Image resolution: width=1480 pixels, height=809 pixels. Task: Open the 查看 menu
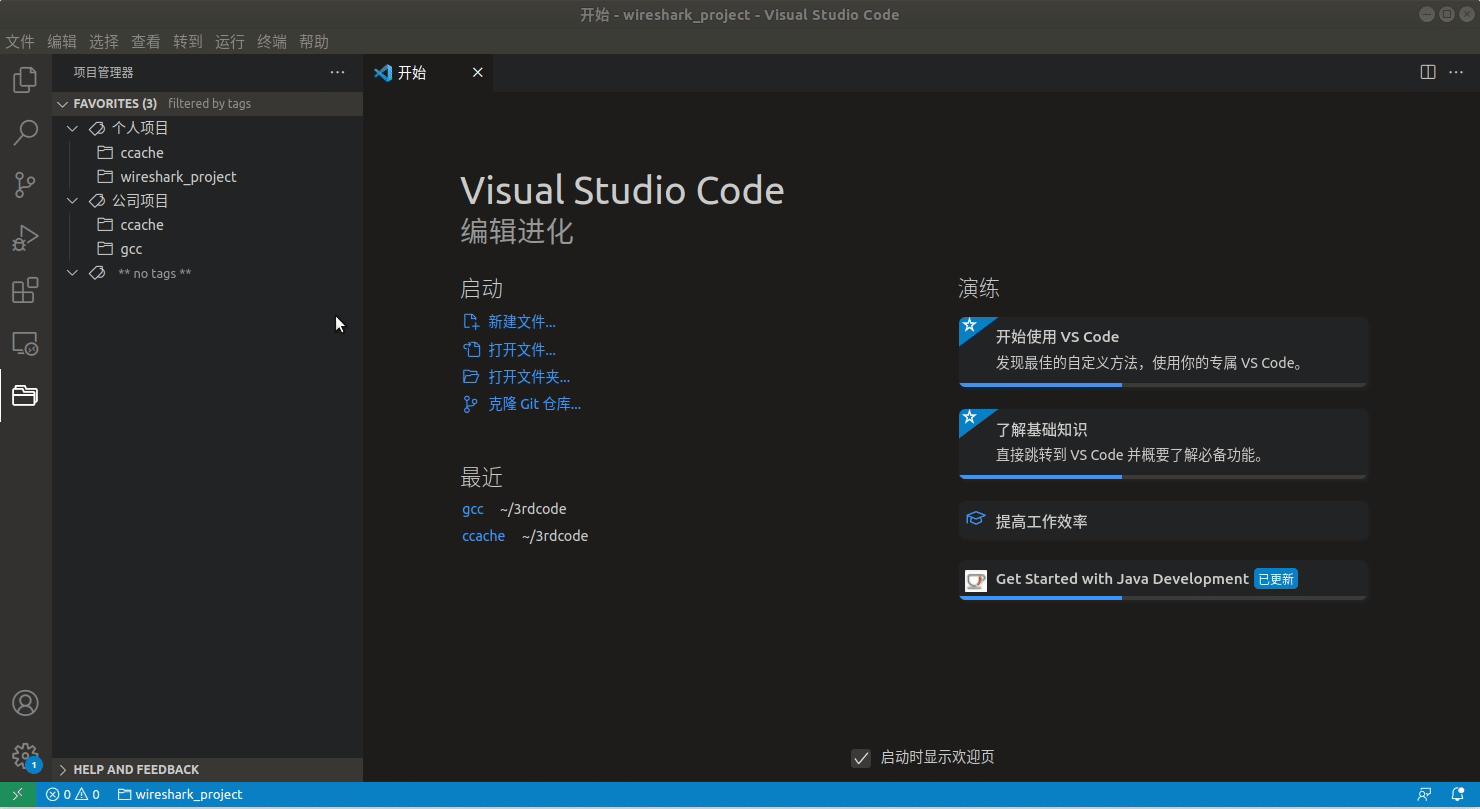coord(146,42)
